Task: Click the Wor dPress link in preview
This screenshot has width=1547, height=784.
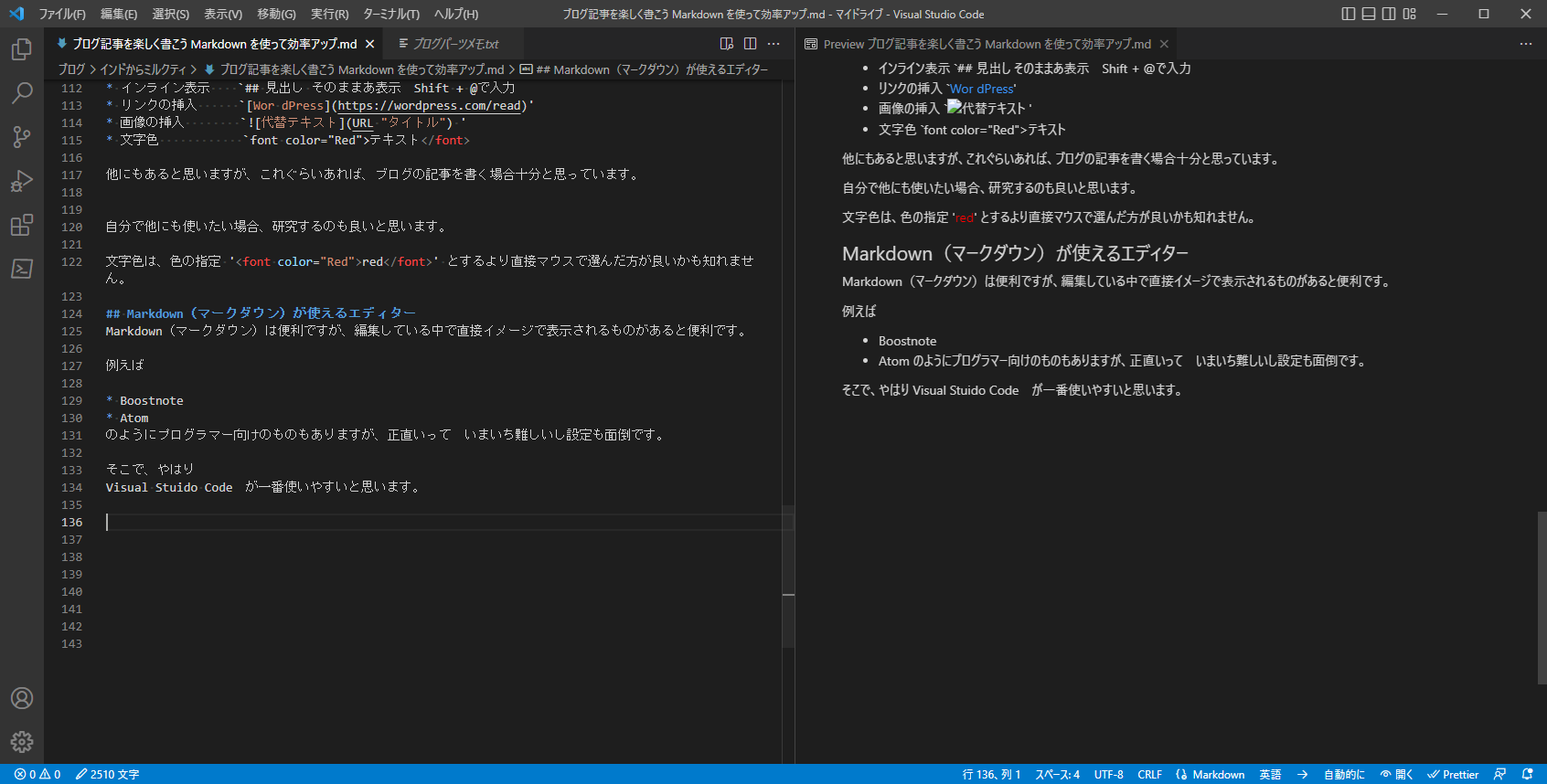Action: coord(982,89)
